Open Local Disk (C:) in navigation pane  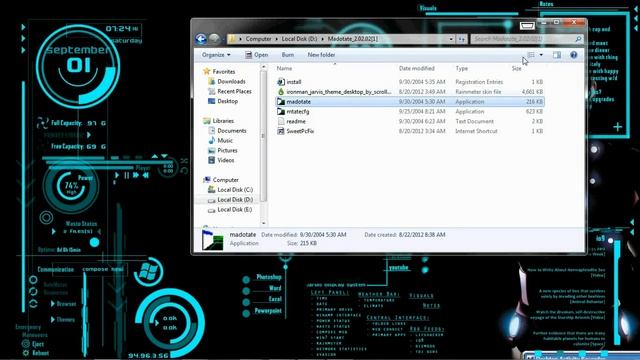click(x=235, y=190)
